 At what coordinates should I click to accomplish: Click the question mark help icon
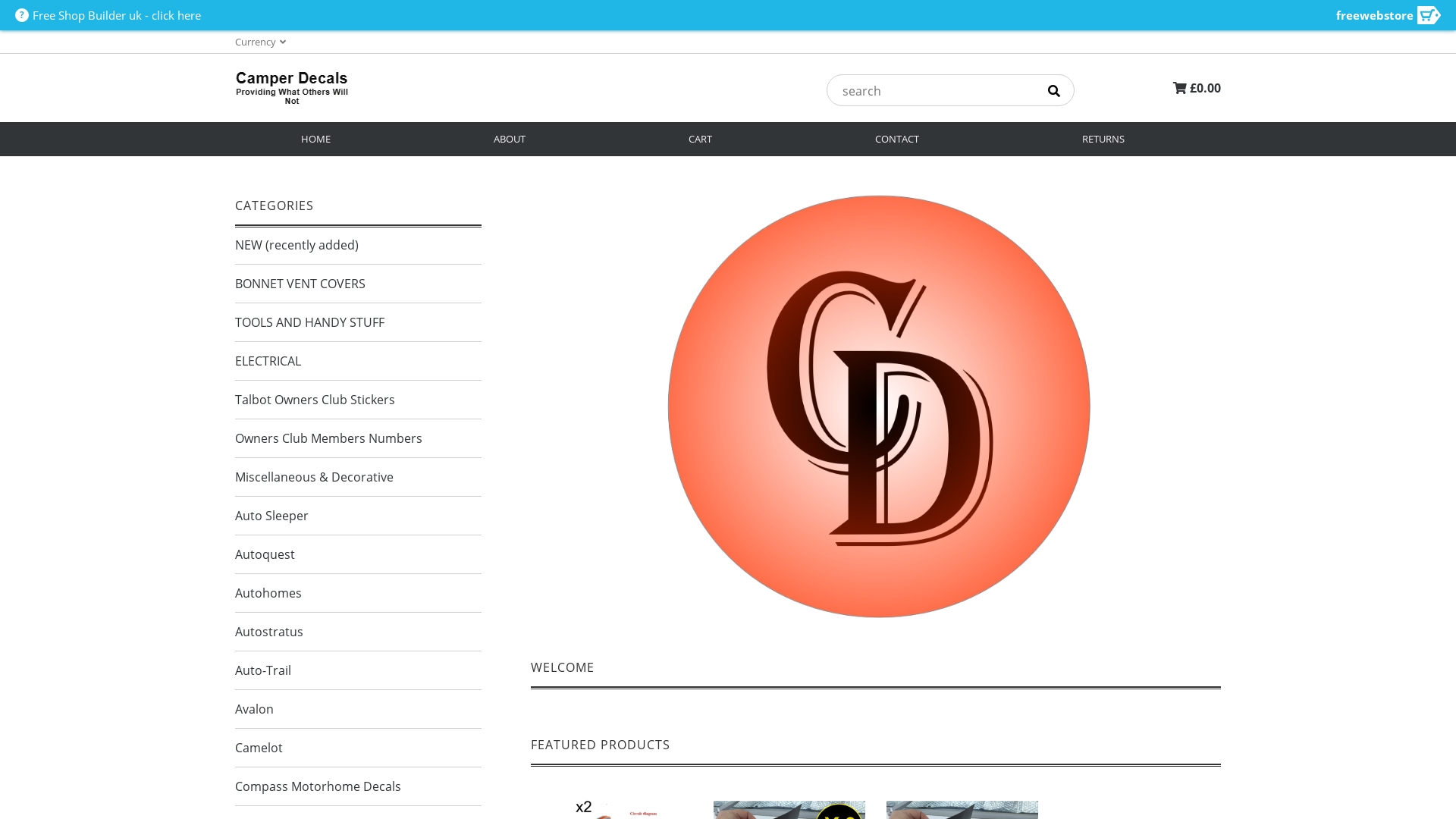[22, 15]
